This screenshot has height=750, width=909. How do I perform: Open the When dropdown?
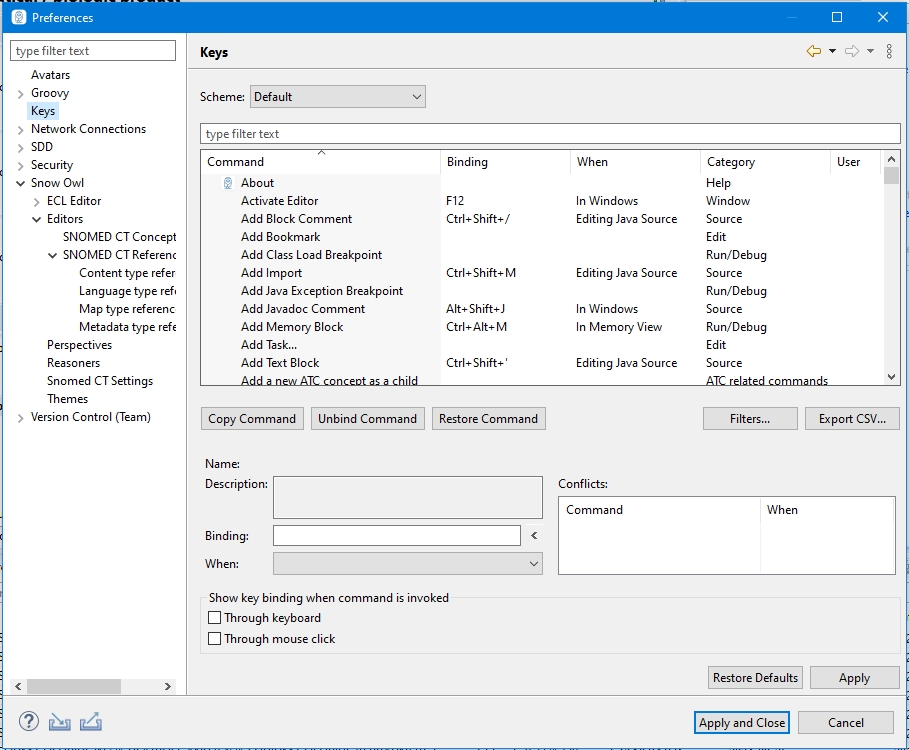click(x=407, y=564)
